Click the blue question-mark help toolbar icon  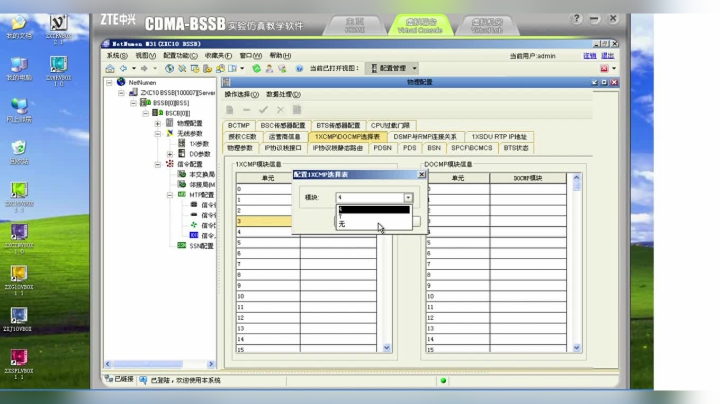click(x=299, y=68)
